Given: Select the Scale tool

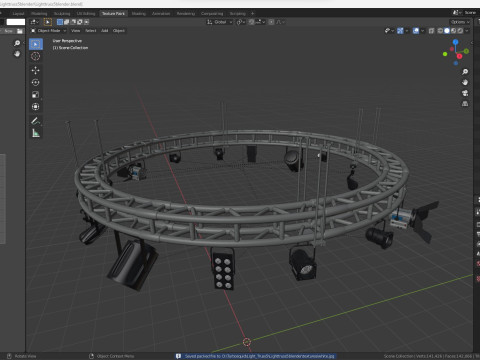Looking at the screenshot, I should pos(36,95).
